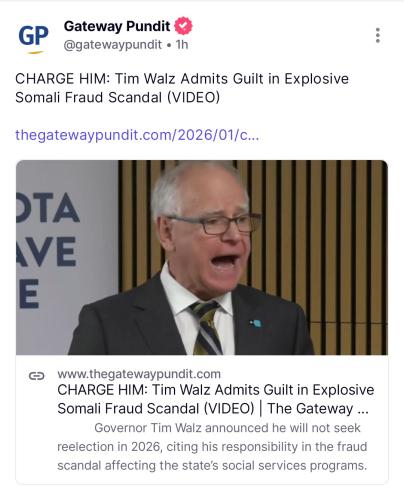Screen dimensions: 404x500
Task: Visit the @gatewaypundit handle
Action: 113,45
